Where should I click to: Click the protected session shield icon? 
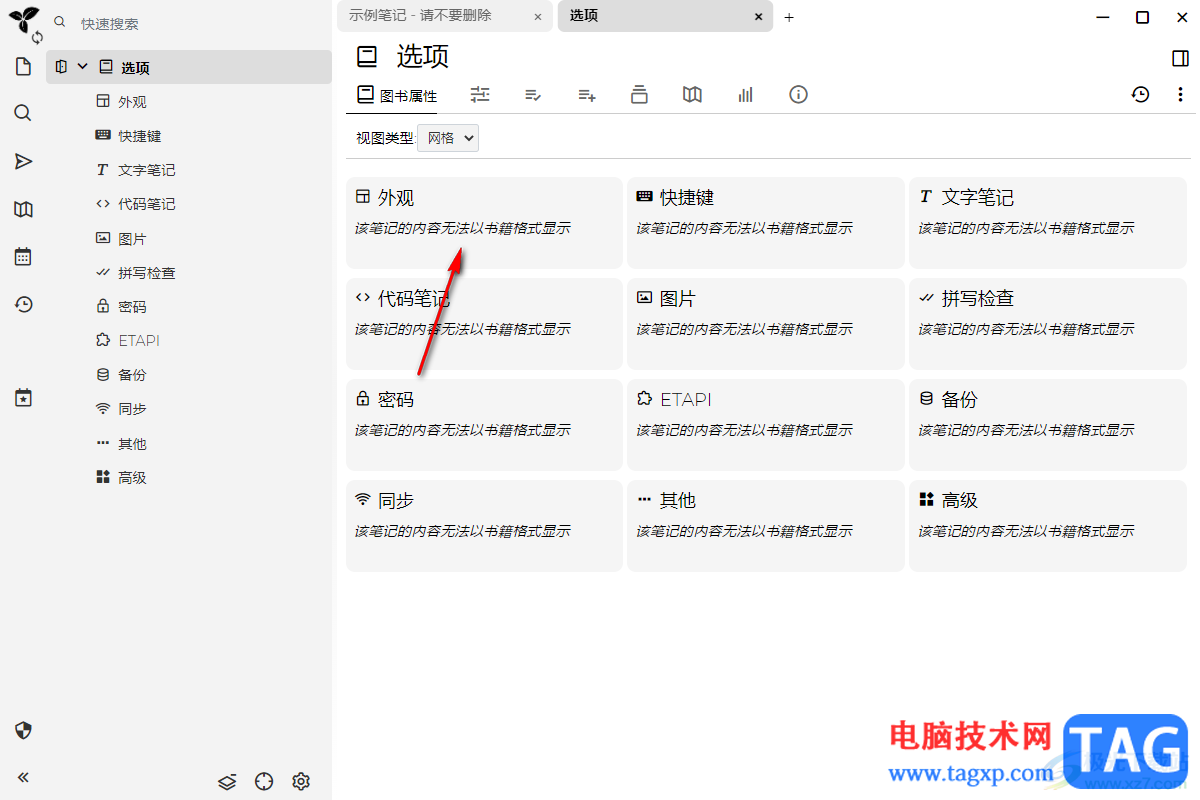[x=24, y=730]
